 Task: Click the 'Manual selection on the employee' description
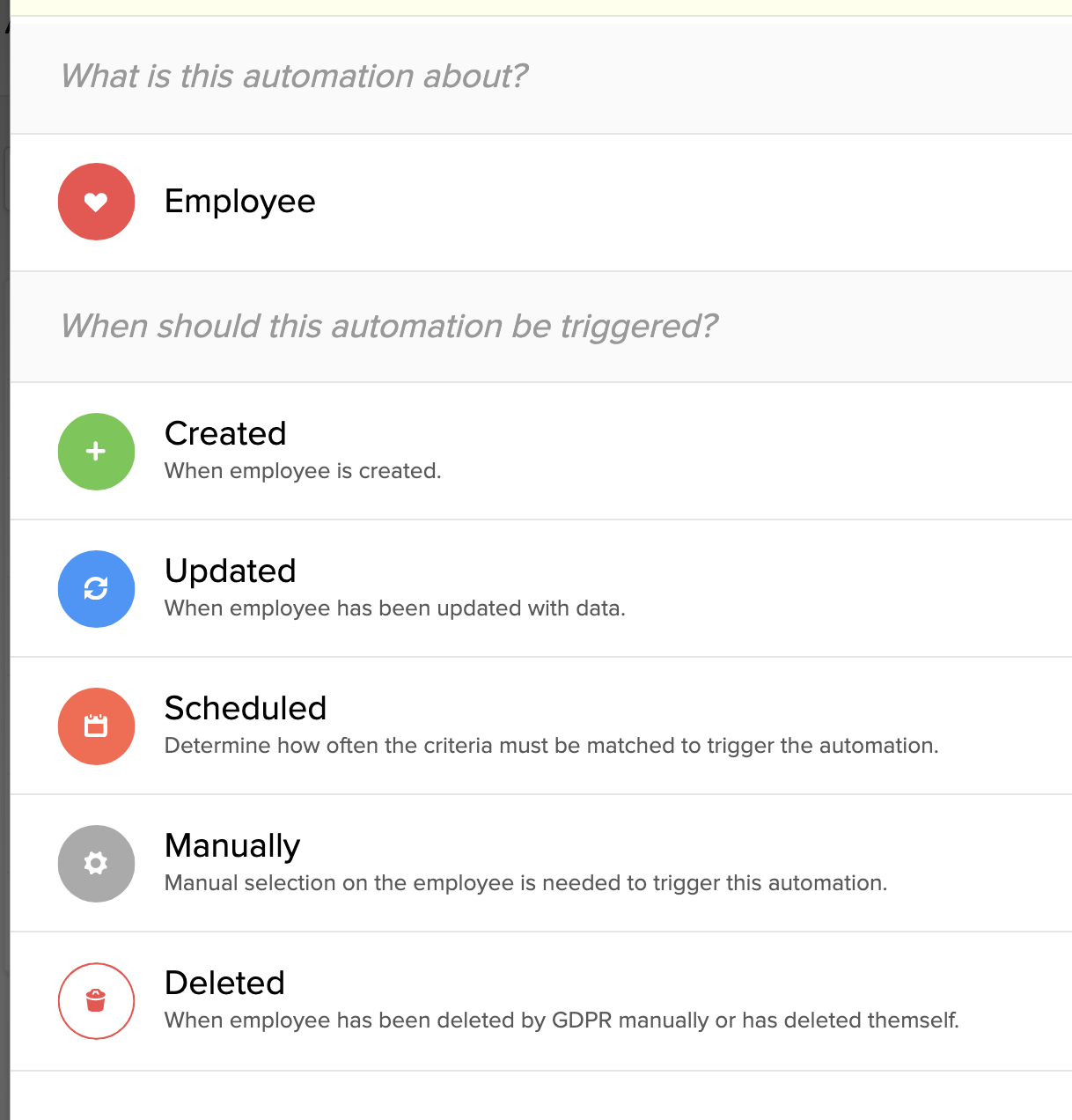[x=525, y=883]
